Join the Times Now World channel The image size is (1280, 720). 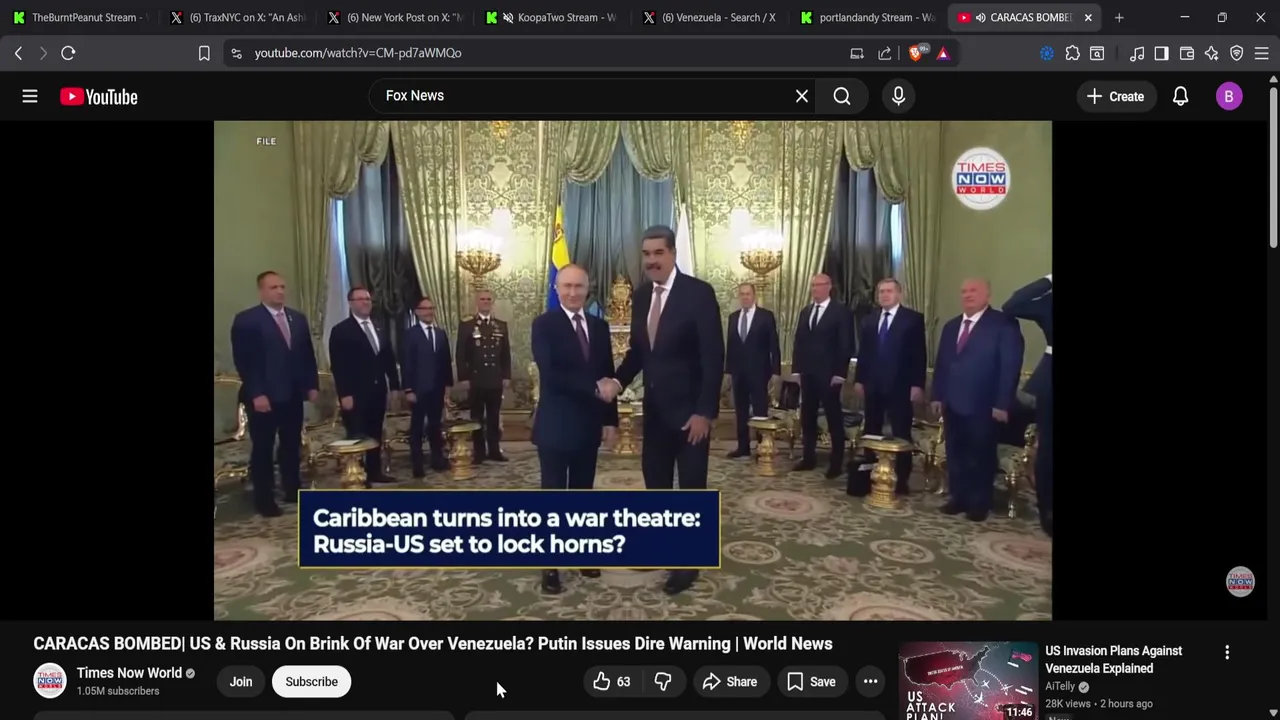pyautogui.click(x=241, y=681)
